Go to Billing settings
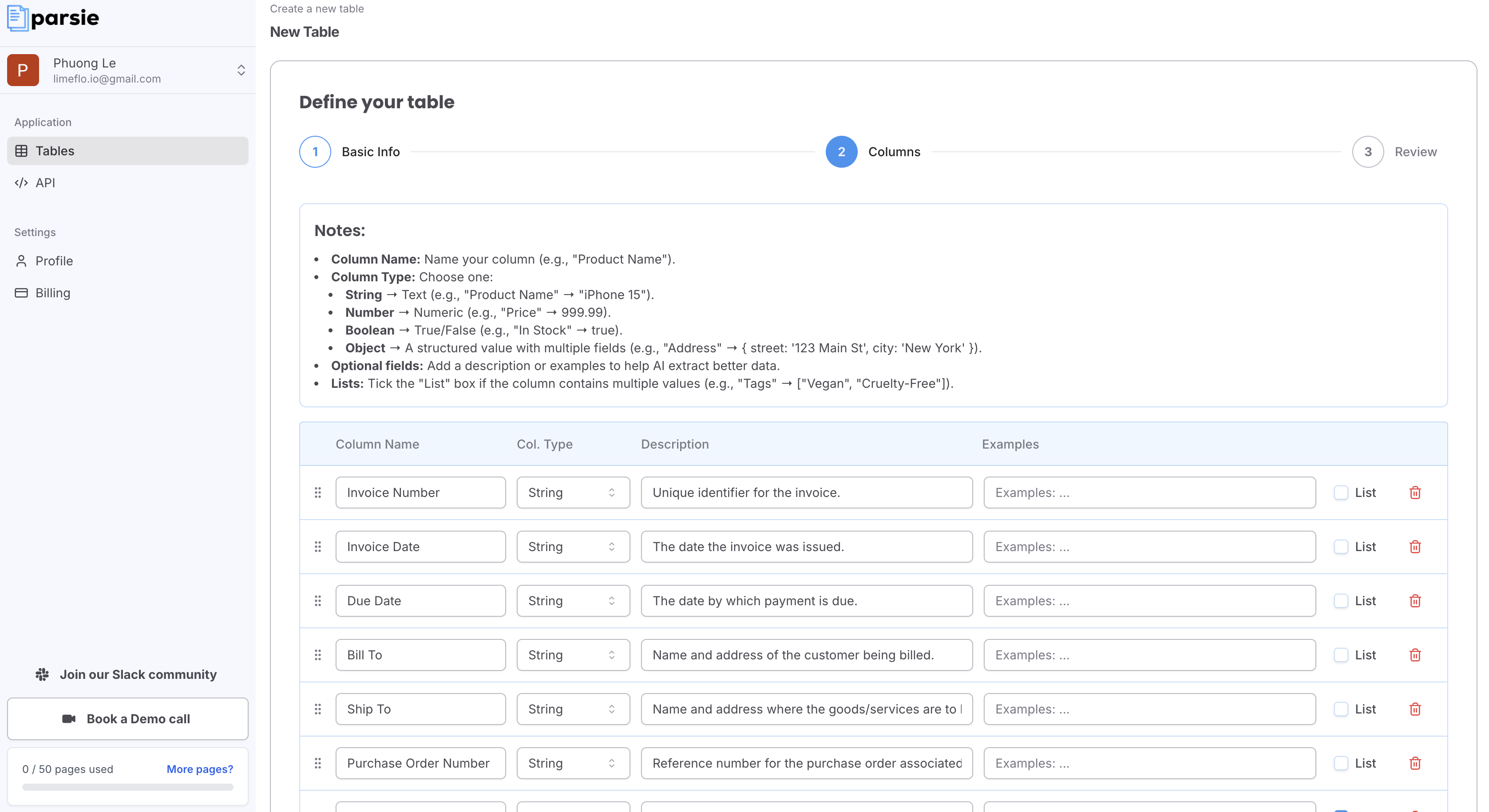 click(52, 293)
